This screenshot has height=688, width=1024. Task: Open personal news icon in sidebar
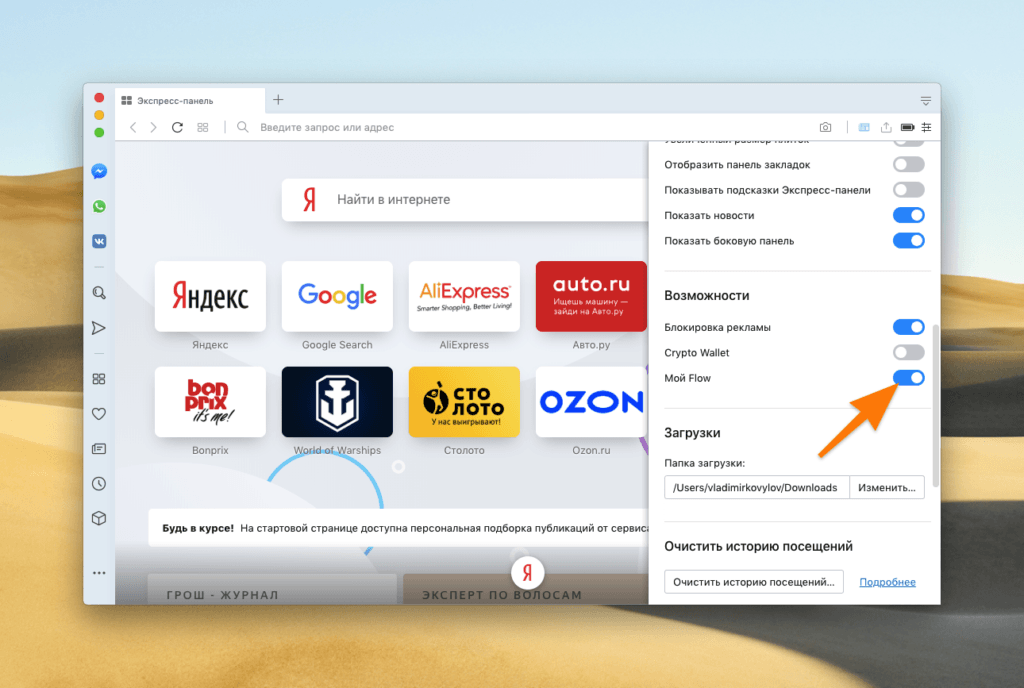99,449
